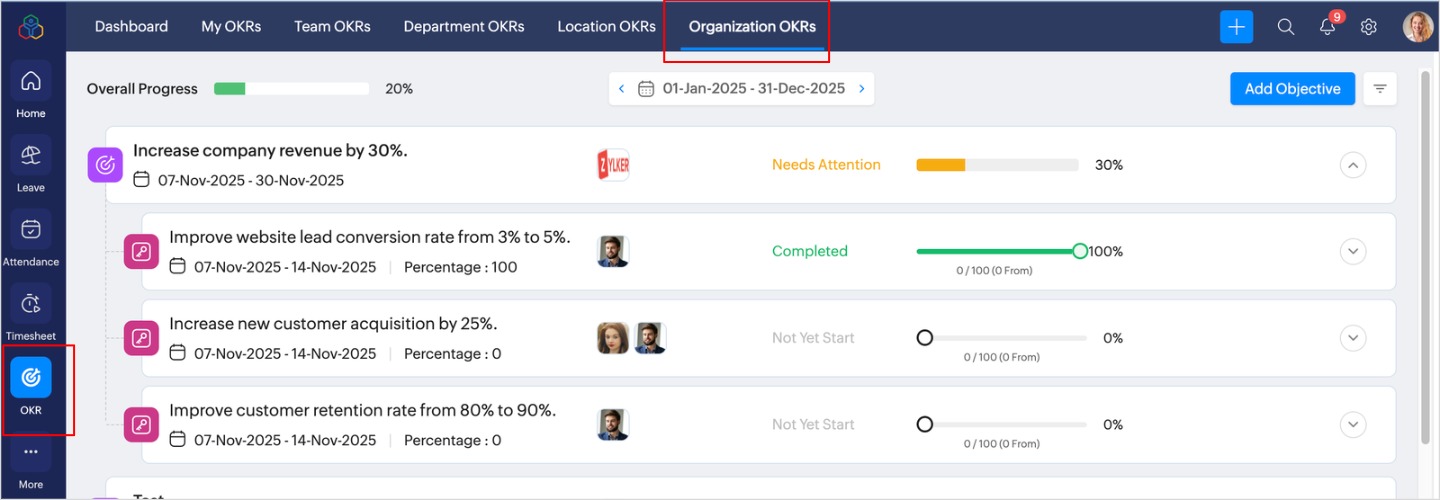Click the More ellipsis icon
This screenshot has height=500, width=1440.
click(x=31, y=452)
